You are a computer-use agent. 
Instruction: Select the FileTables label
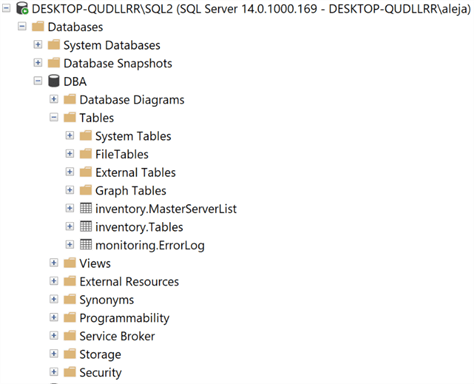122,154
